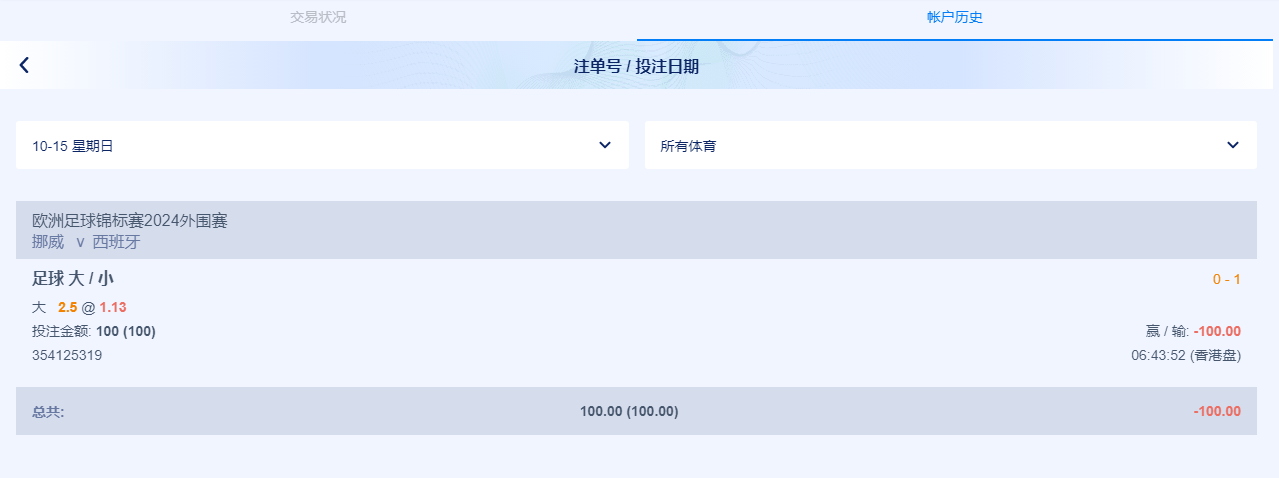Click the 赢 / 输 -100.00 result
Image resolution: width=1279 pixels, height=478 pixels.
(x=1193, y=331)
